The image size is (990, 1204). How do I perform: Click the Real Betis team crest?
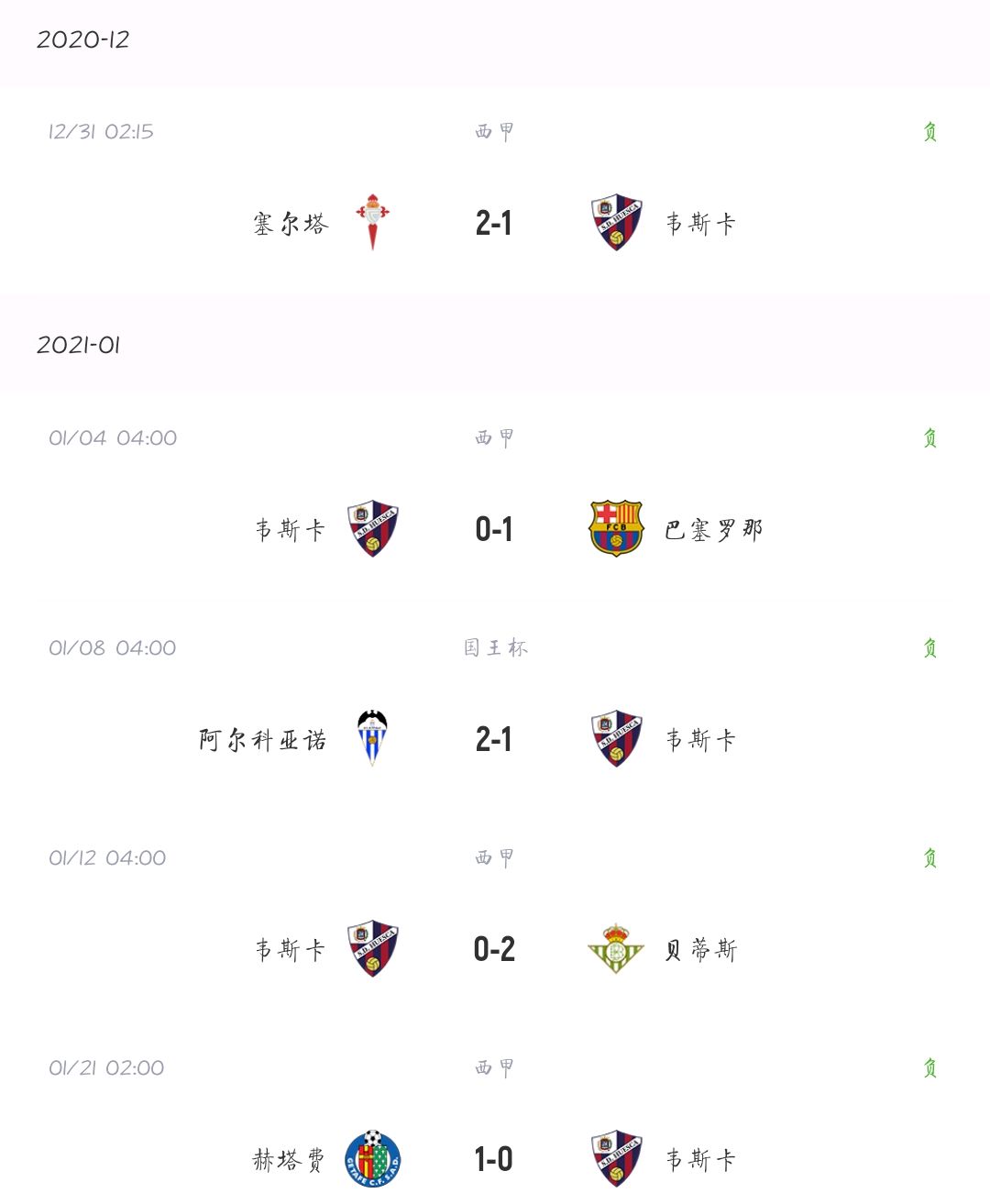click(616, 948)
